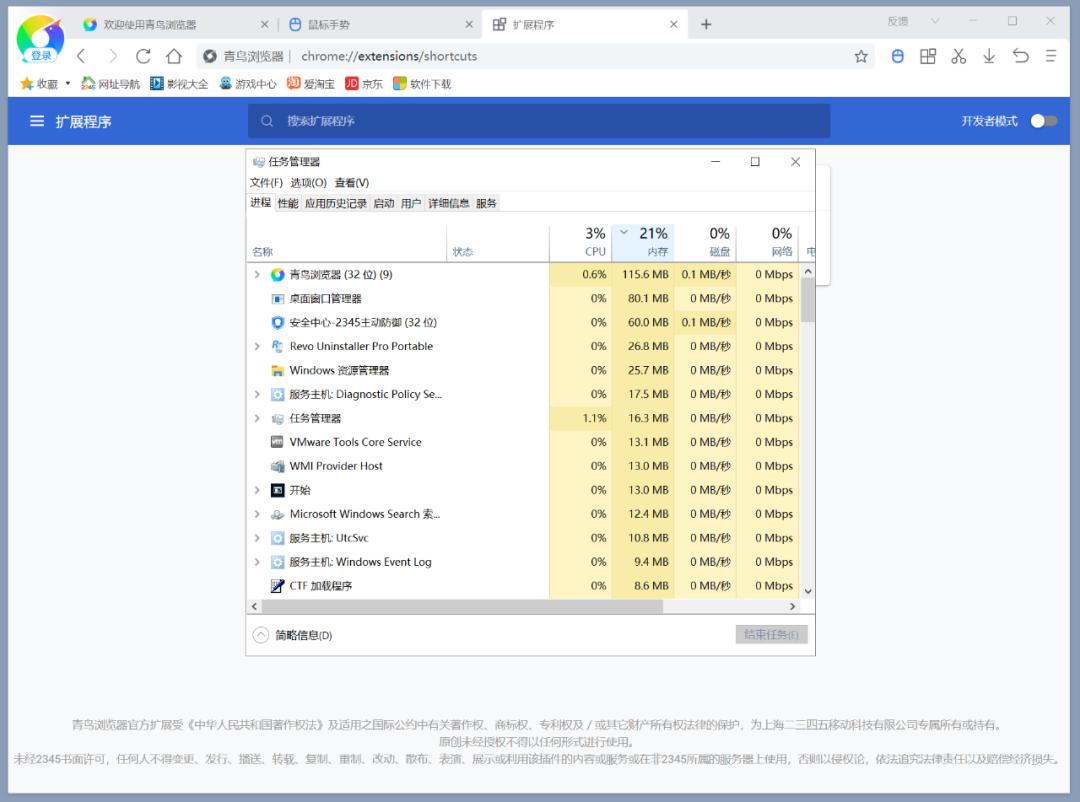Collapse the 简略信息 section

pyautogui.click(x=262, y=633)
